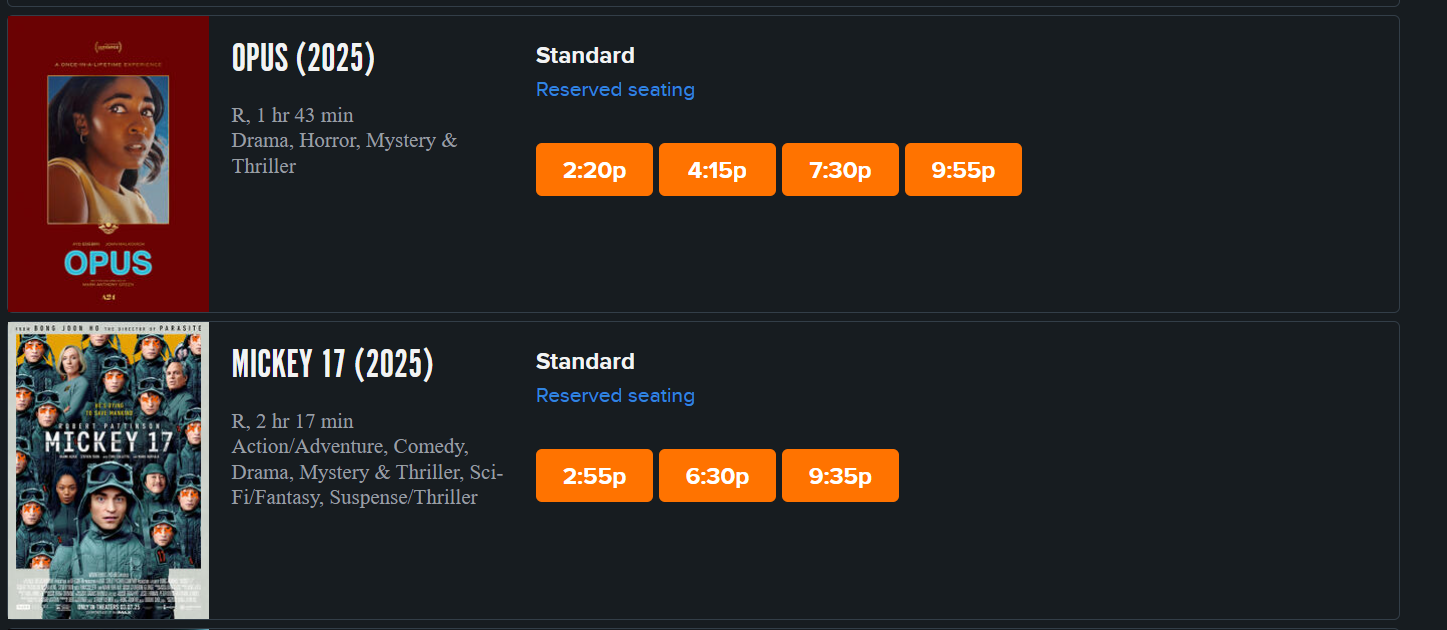Open Reserved seating link for Opus
Screen dimensions: 1447x630
[615, 90]
